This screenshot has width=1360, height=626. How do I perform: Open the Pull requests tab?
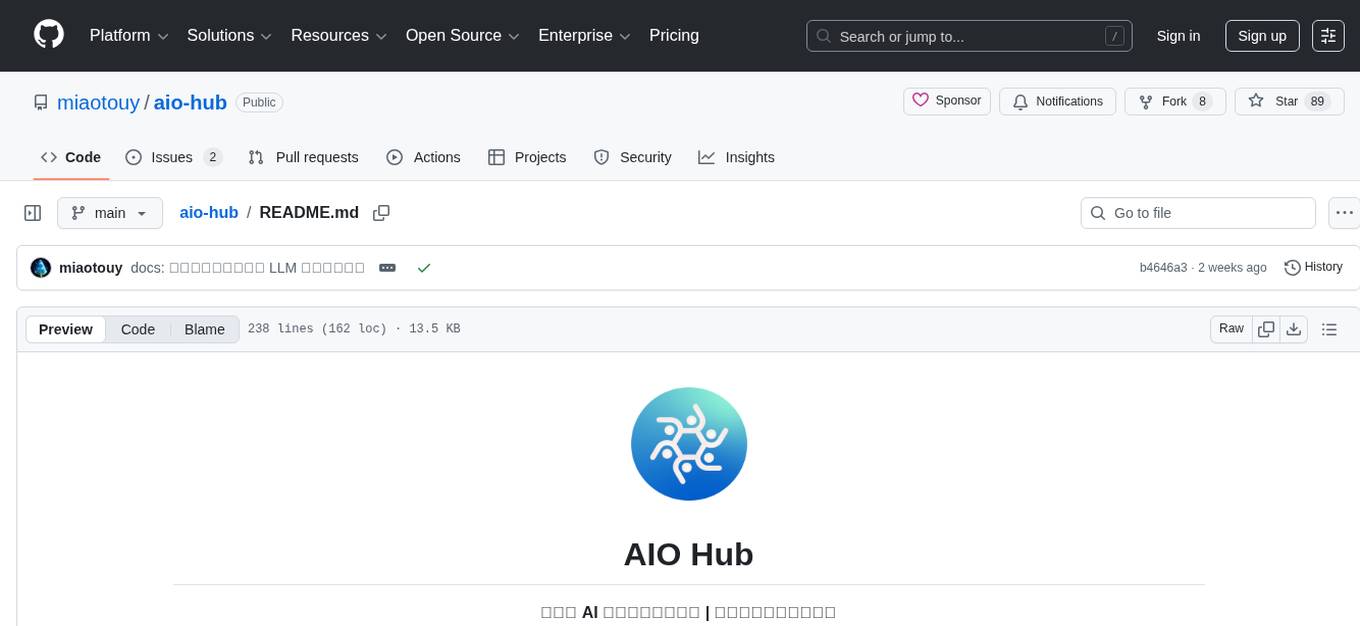[317, 157]
